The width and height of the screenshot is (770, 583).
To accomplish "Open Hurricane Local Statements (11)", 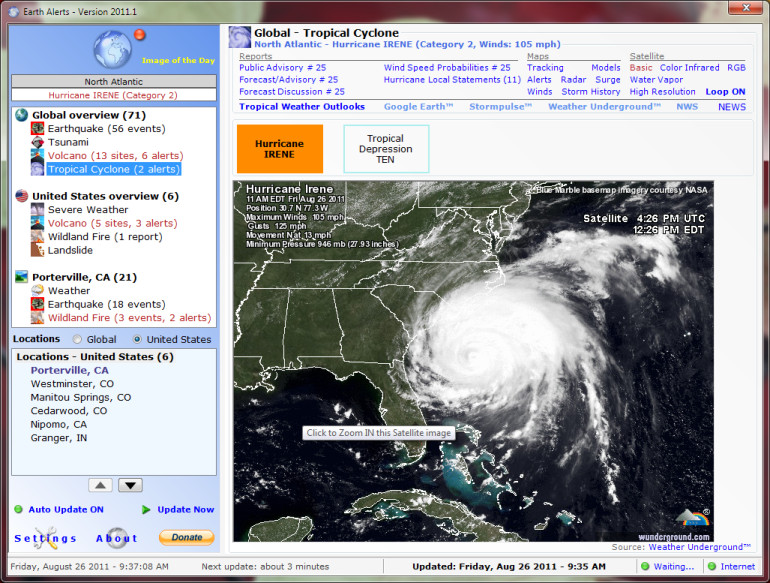I will click(x=452, y=80).
